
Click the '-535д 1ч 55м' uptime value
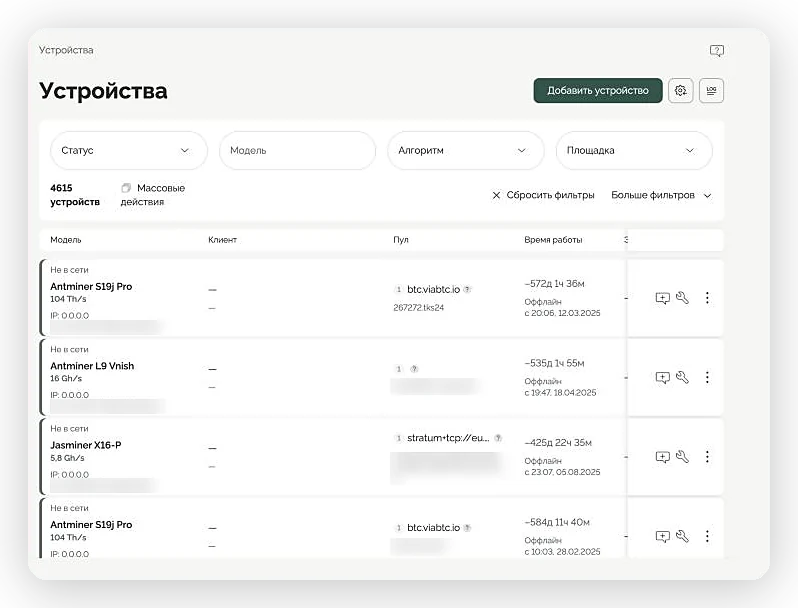[x=554, y=363]
